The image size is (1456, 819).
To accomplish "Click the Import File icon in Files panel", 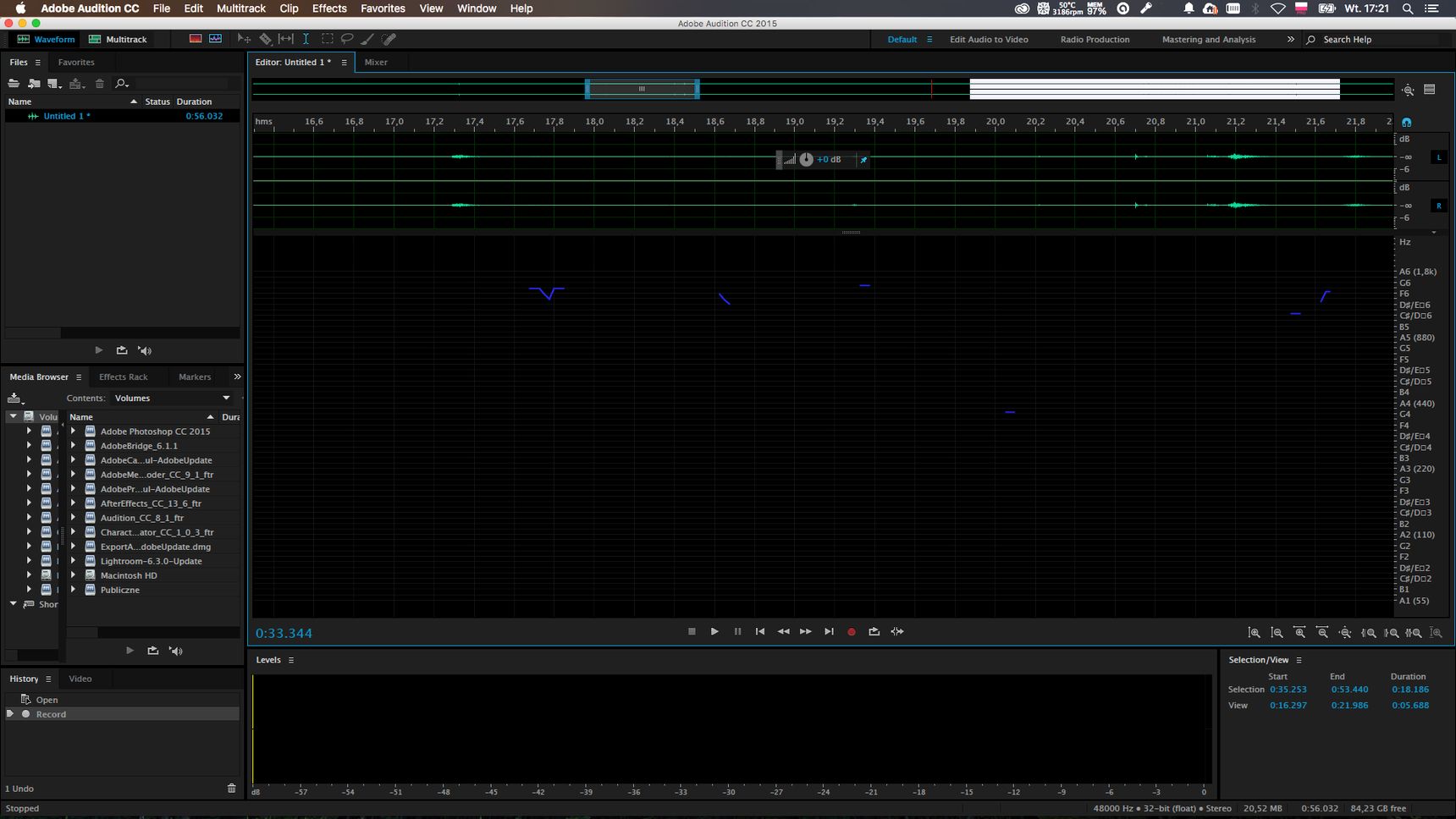I will [x=34, y=83].
